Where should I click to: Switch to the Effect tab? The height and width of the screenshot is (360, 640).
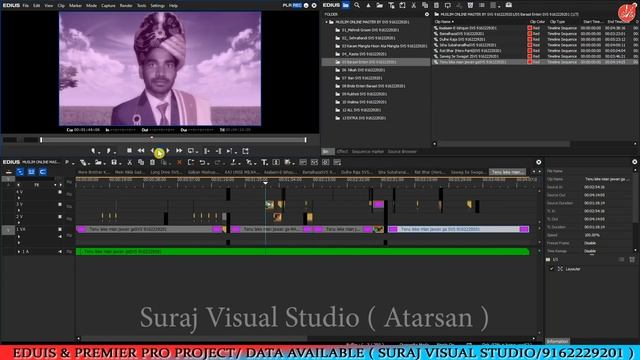[342, 152]
